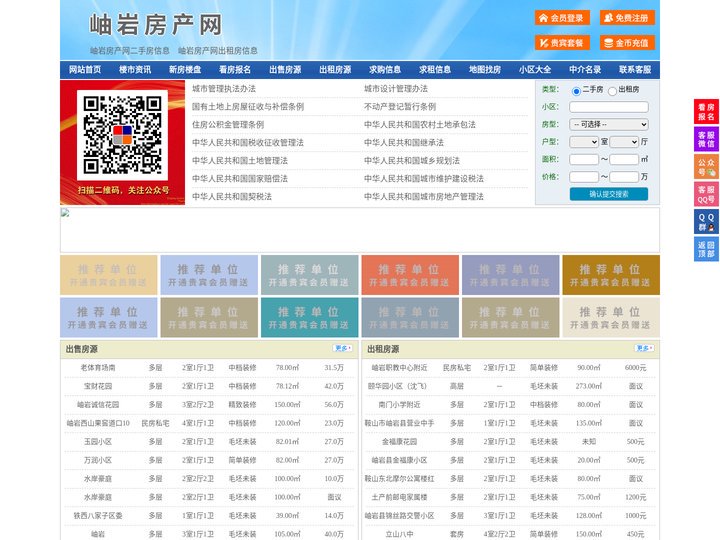
Task: Click the 返回顶部 back-to-top icon
Action: pyautogui.click(x=706, y=249)
